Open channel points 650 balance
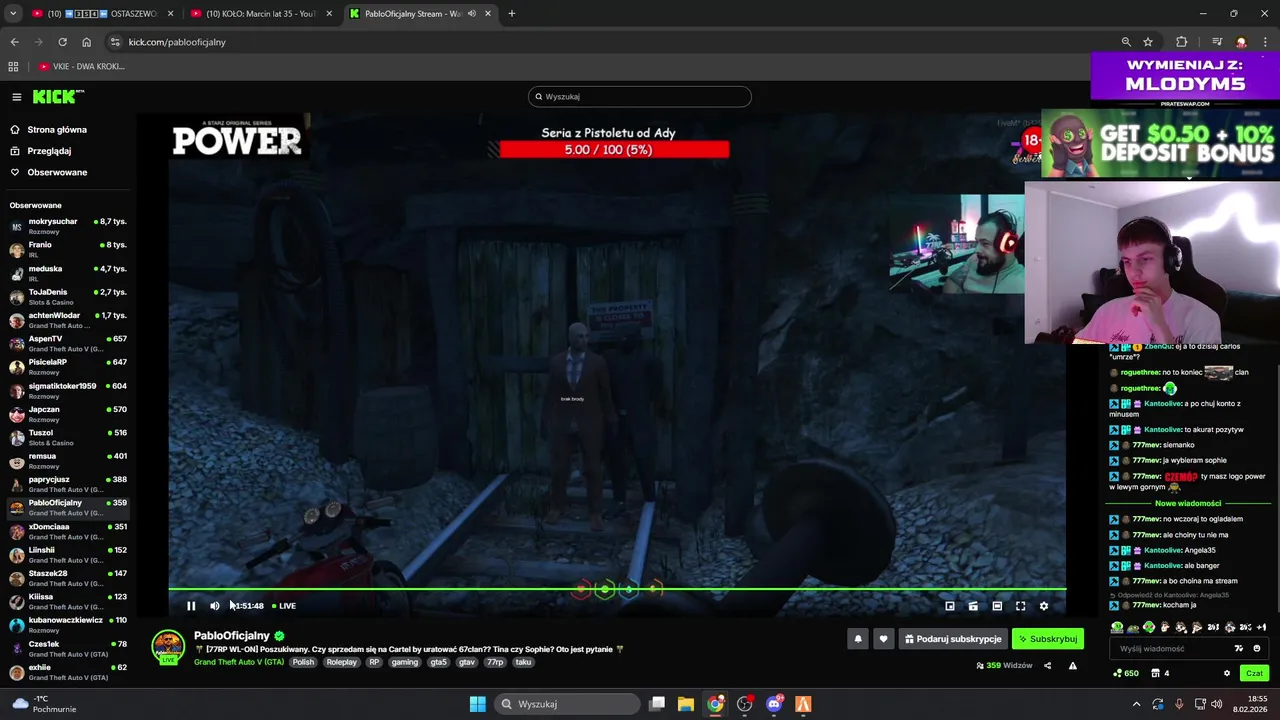 point(1126,674)
